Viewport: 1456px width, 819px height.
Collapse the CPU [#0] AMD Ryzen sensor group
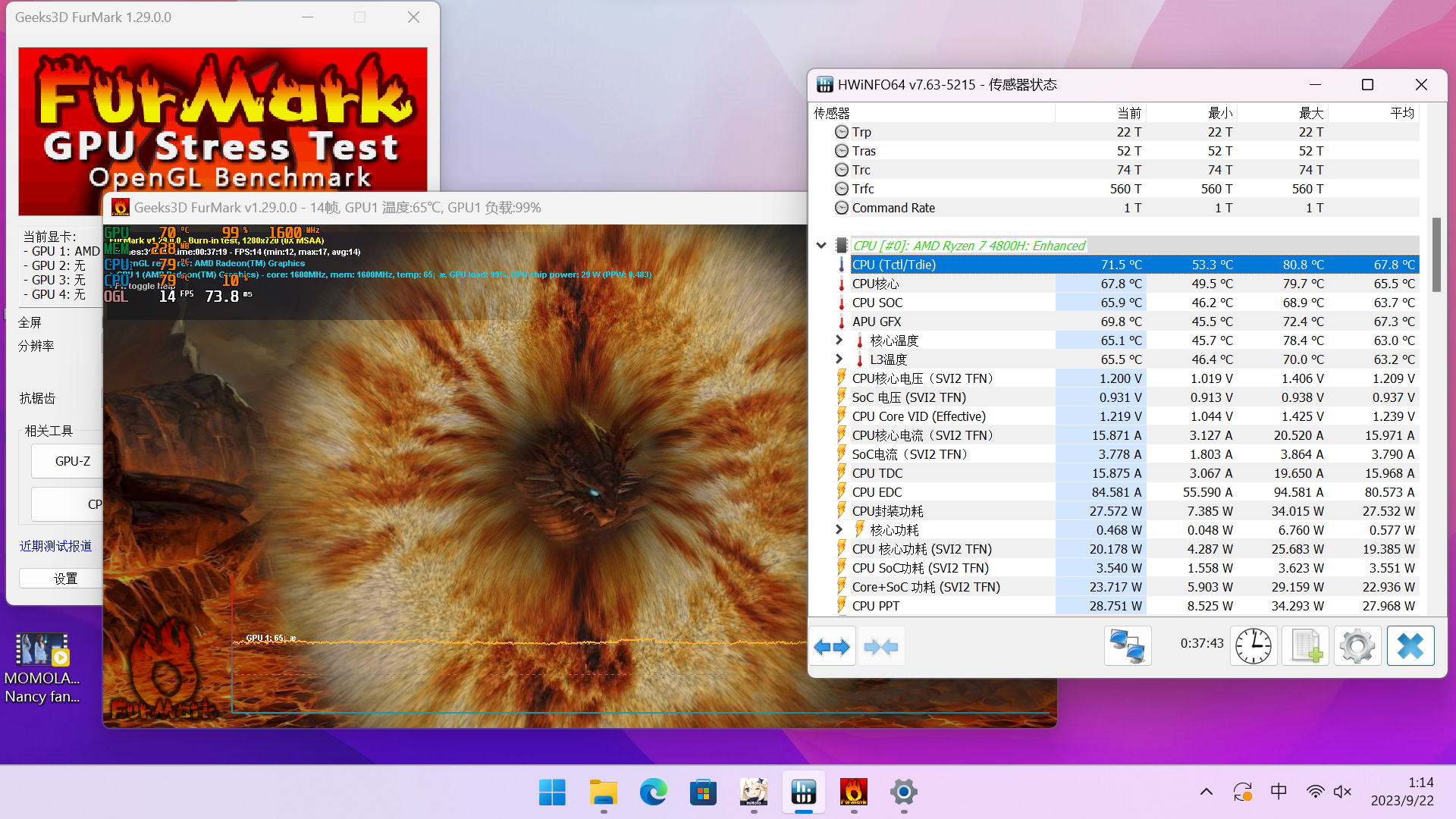pyautogui.click(x=821, y=245)
